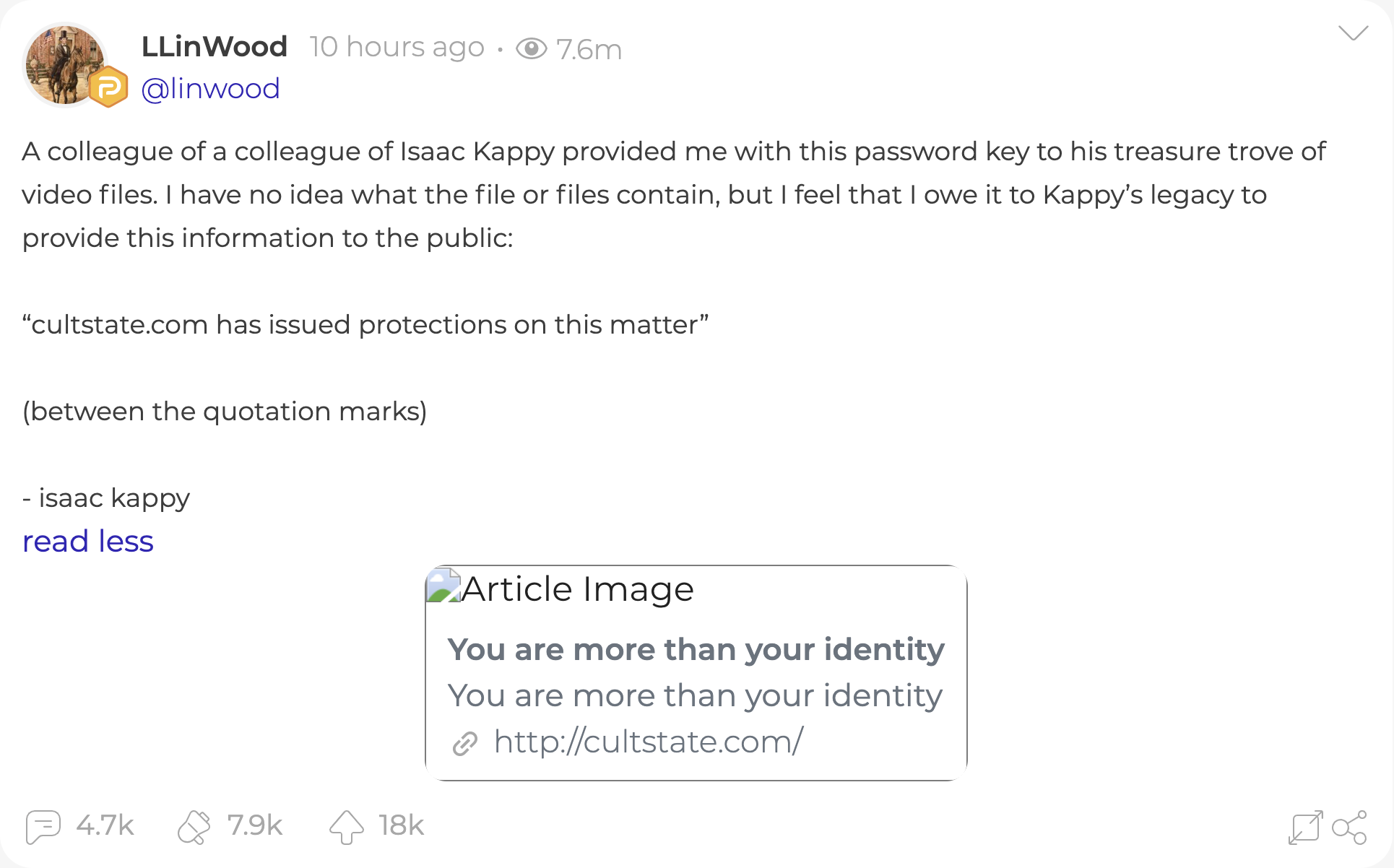Click the eye views icon
This screenshot has width=1394, height=868.
click(x=532, y=48)
